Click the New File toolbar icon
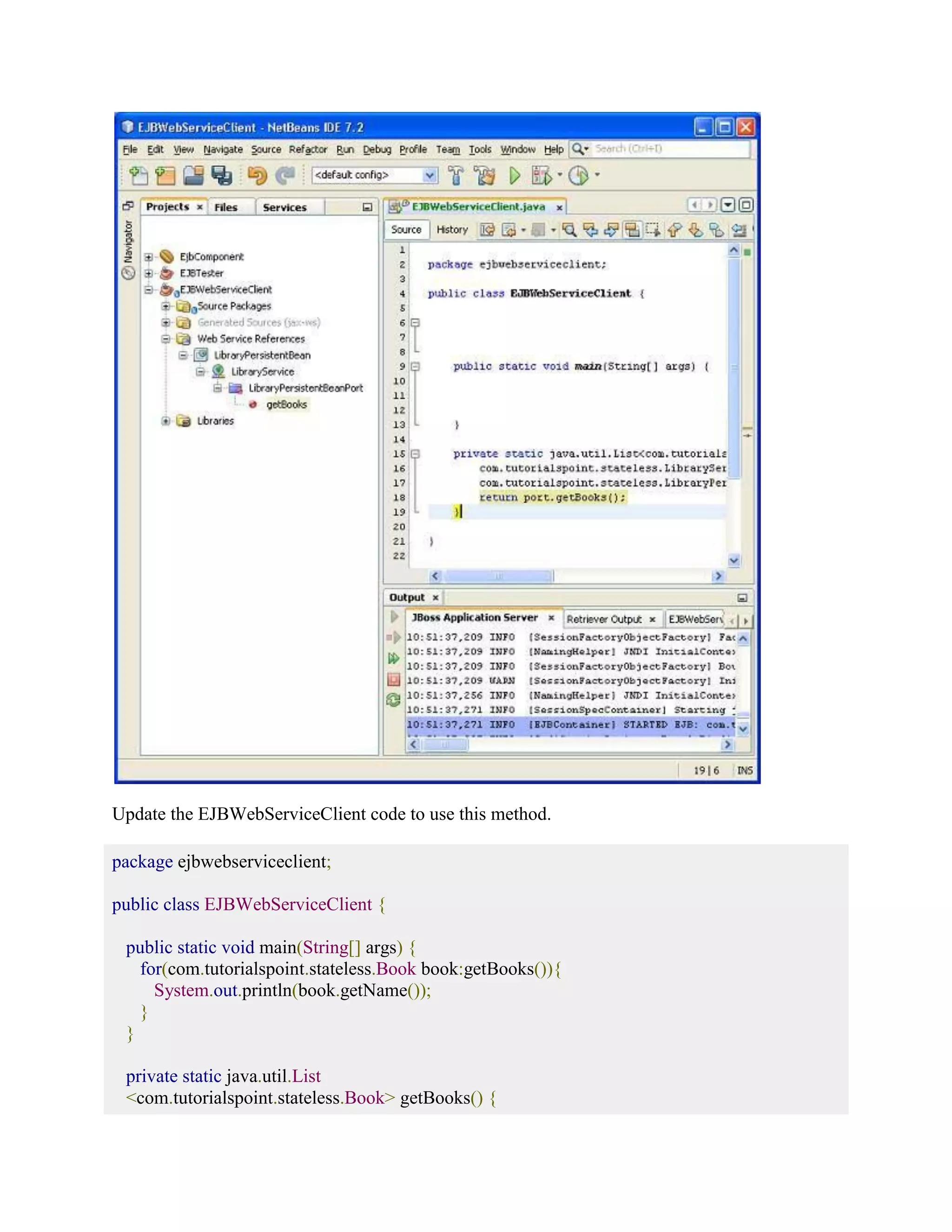Viewport: 952px width, 1232px height. point(138,175)
